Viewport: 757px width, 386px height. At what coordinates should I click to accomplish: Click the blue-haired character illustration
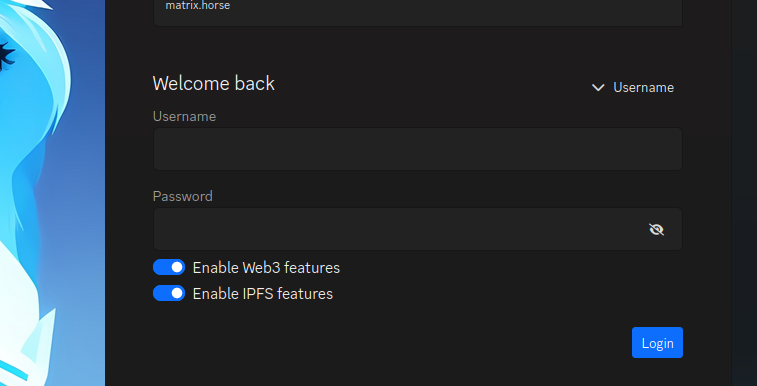click(x=52, y=193)
